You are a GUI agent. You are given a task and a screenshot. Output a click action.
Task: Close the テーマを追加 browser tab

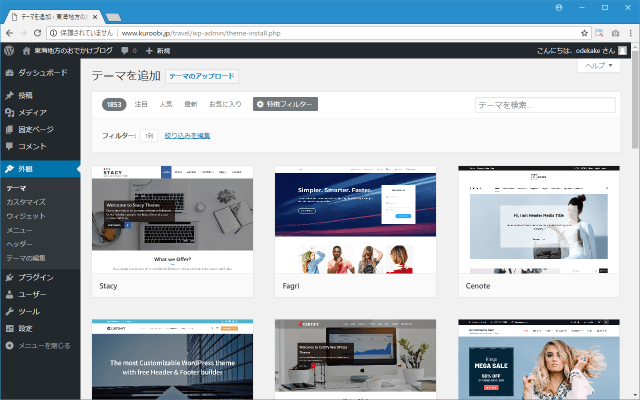click(95, 17)
